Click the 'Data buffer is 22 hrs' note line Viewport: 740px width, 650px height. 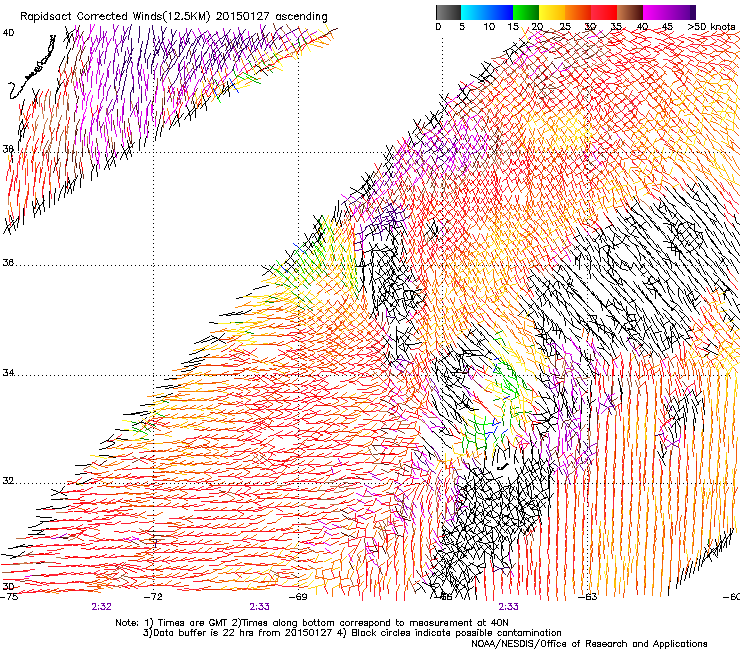coord(352,633)
